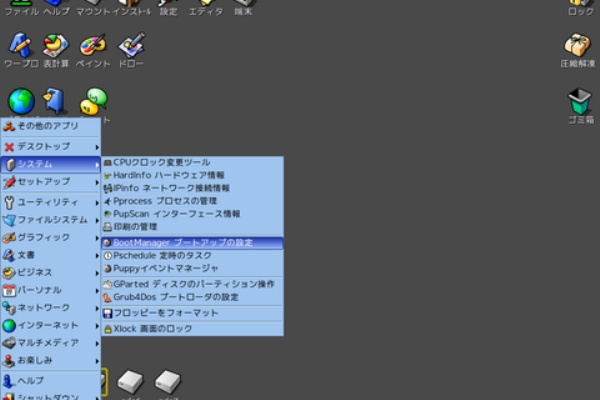The height and width of the screenshot is (400, 600).
Task: Select Grub4Dos ブートローダの設定
Action: click(192, 297)
